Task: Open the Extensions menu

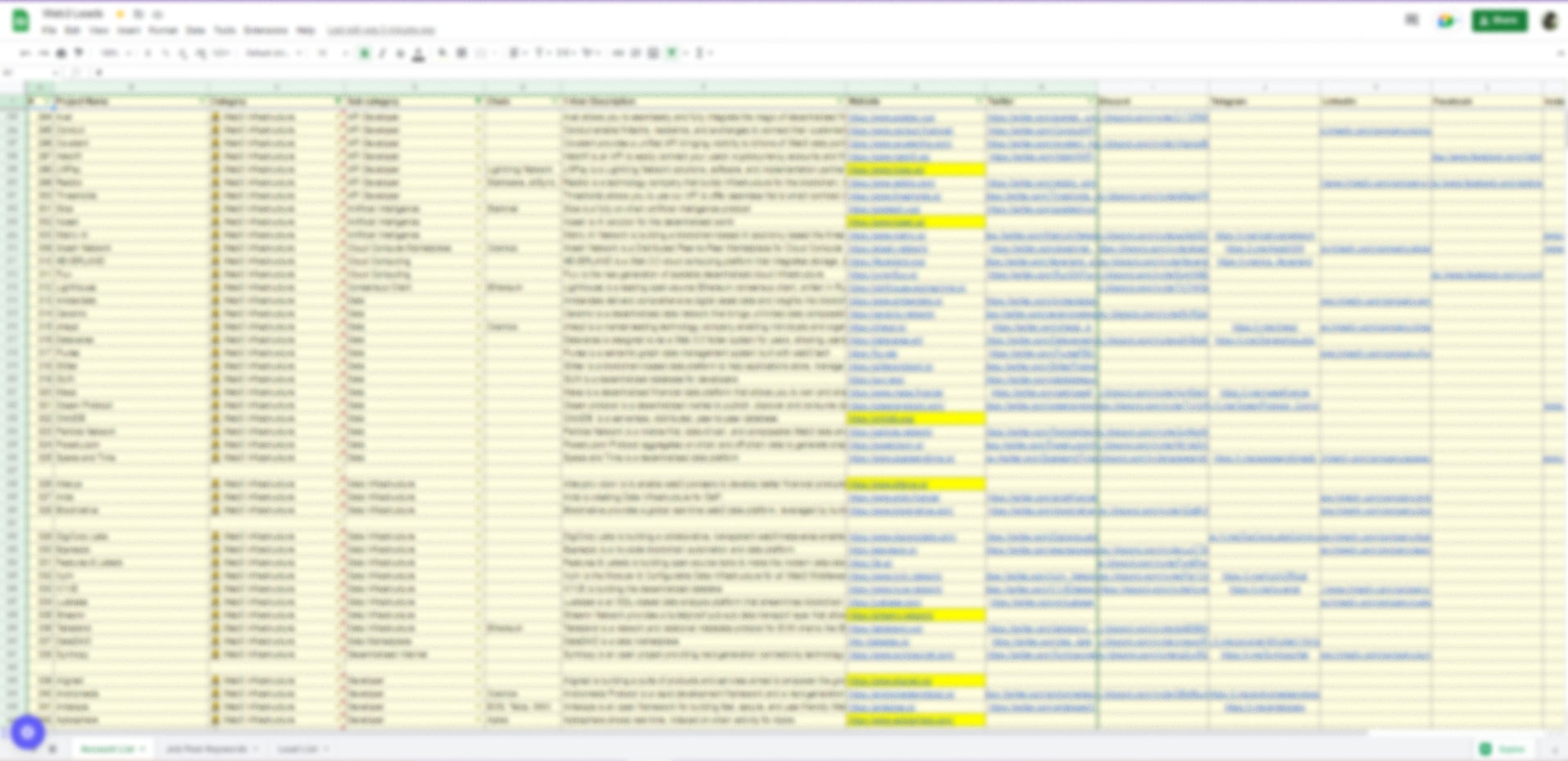Action: point(266,30)
